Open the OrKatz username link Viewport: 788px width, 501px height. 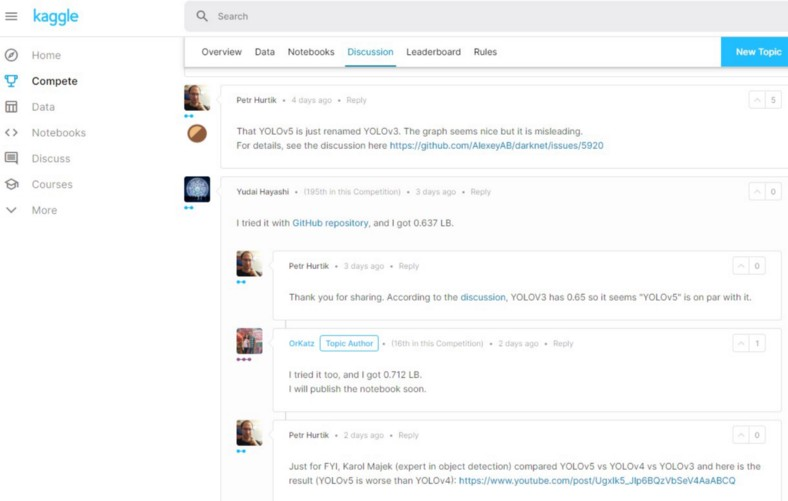click(x=302, y=343)
